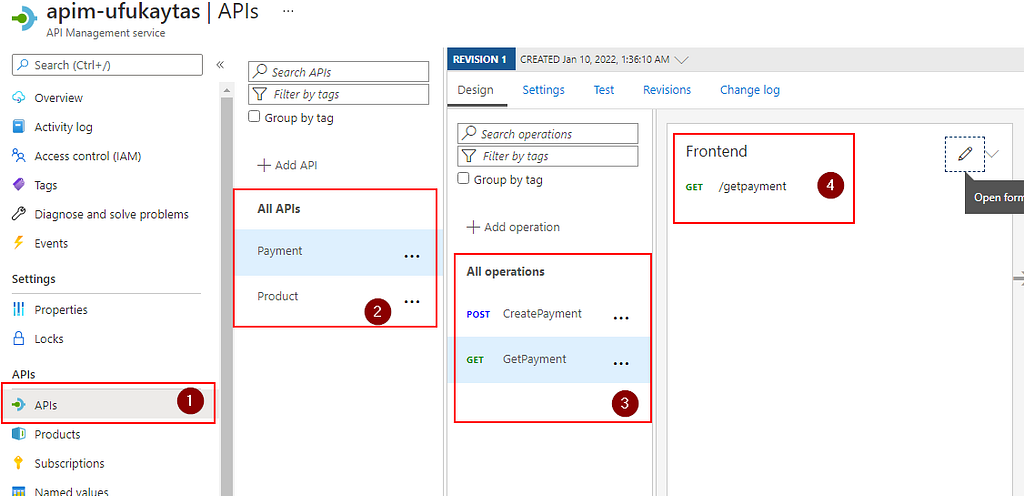Click the Subscriptions key icon

[x=19, y=463]
